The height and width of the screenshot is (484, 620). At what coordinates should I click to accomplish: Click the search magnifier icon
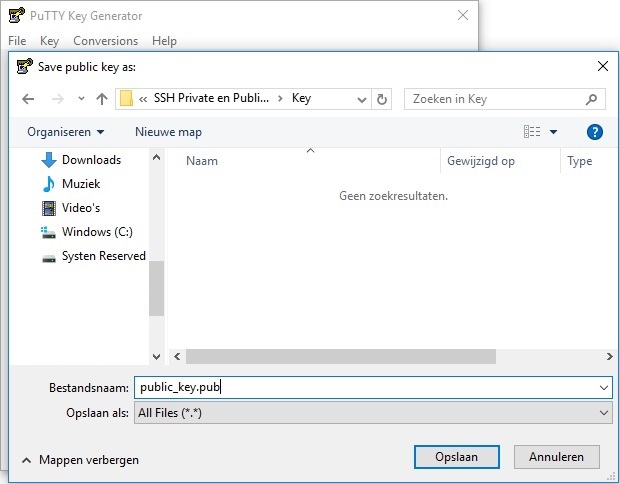(x=591, y=99)
